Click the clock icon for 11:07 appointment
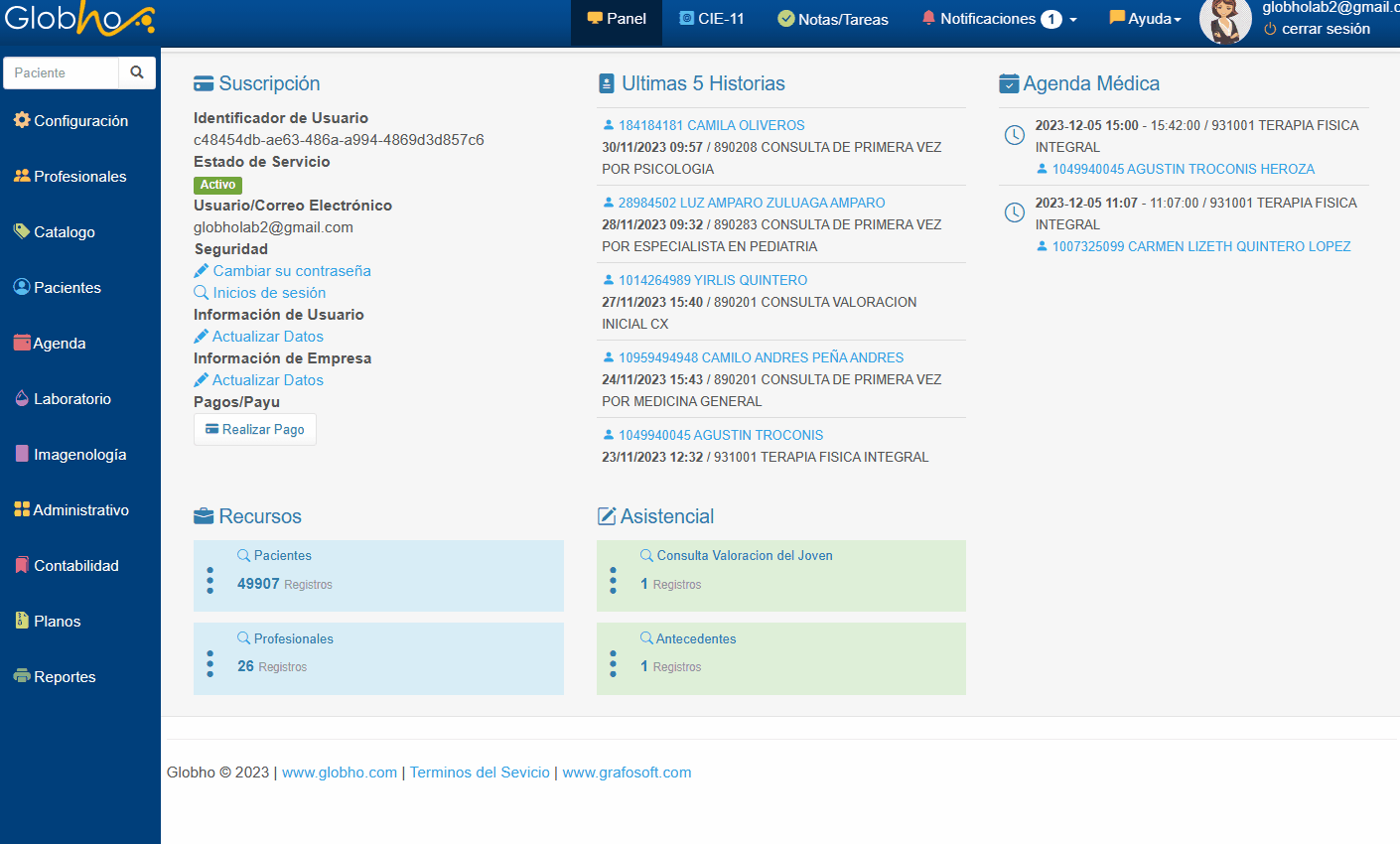This screenshot has width=1400, height=844. [x=1014, y=212]
